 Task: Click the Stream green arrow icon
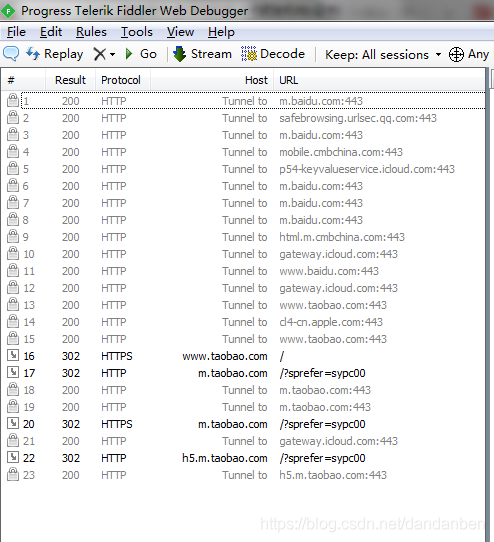(179, 54)
